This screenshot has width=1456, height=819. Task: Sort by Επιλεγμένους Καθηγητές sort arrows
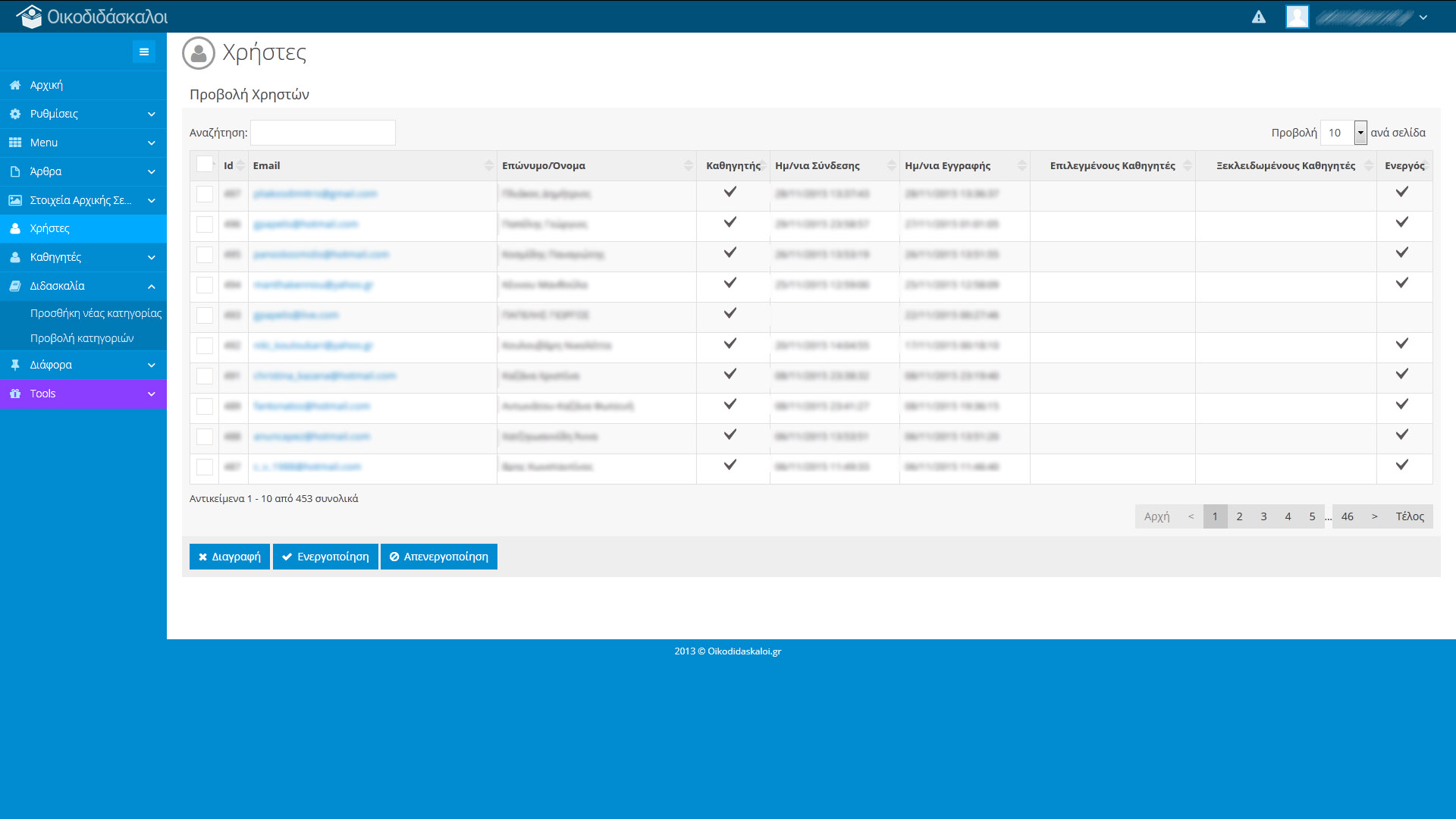point(1188,165)
